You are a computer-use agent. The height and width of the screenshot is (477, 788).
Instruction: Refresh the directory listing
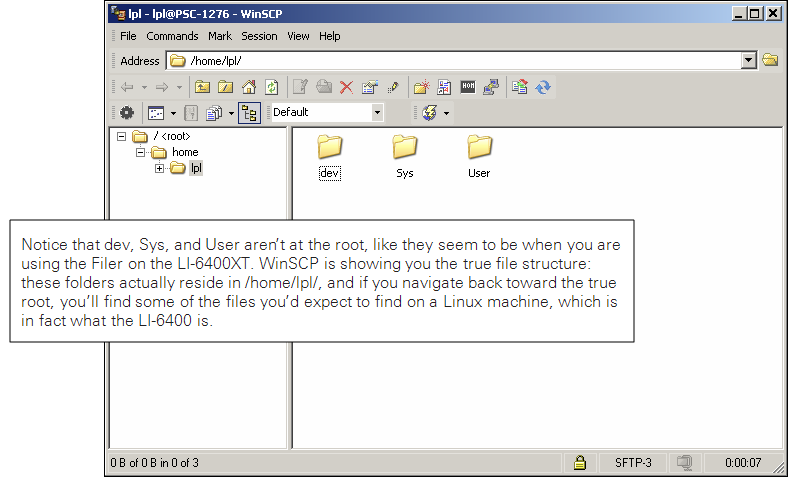coord(272,87)
